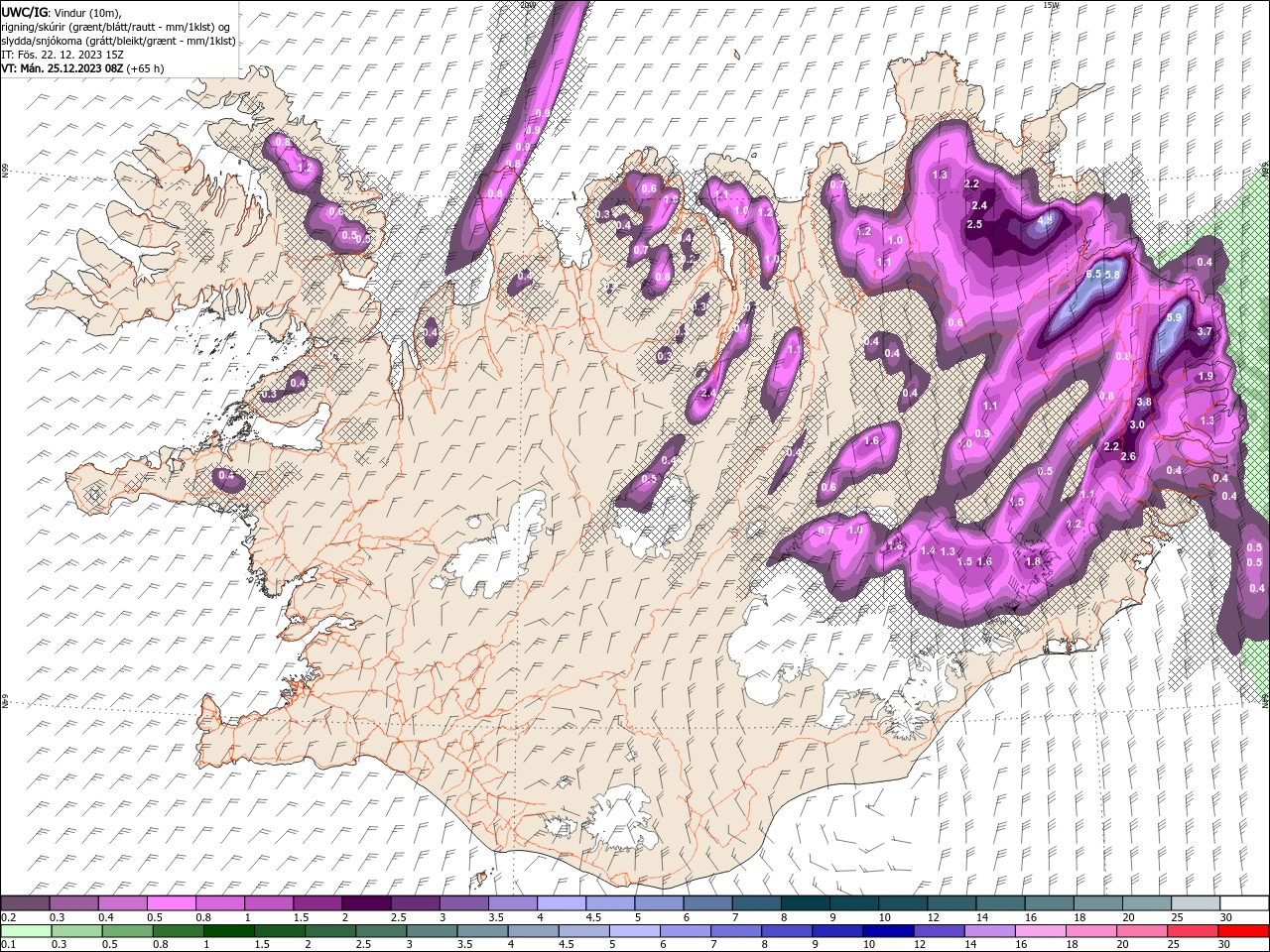Select the 14 lilac lower legend swatch

[989, 931]
